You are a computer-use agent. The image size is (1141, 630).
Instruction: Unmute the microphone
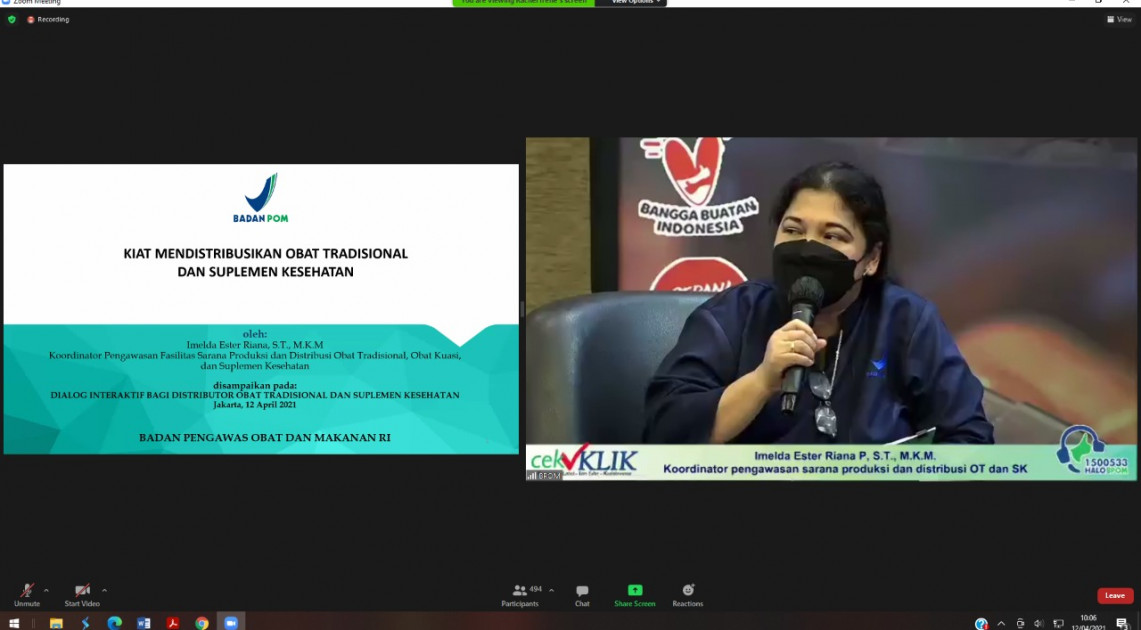click(x=27, y=592)
